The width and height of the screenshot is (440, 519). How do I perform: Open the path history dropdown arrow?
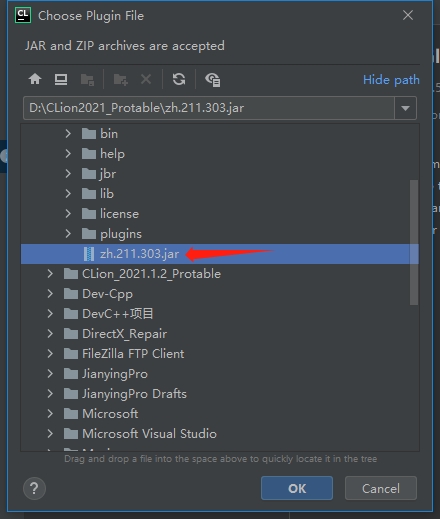click(405, 108)
